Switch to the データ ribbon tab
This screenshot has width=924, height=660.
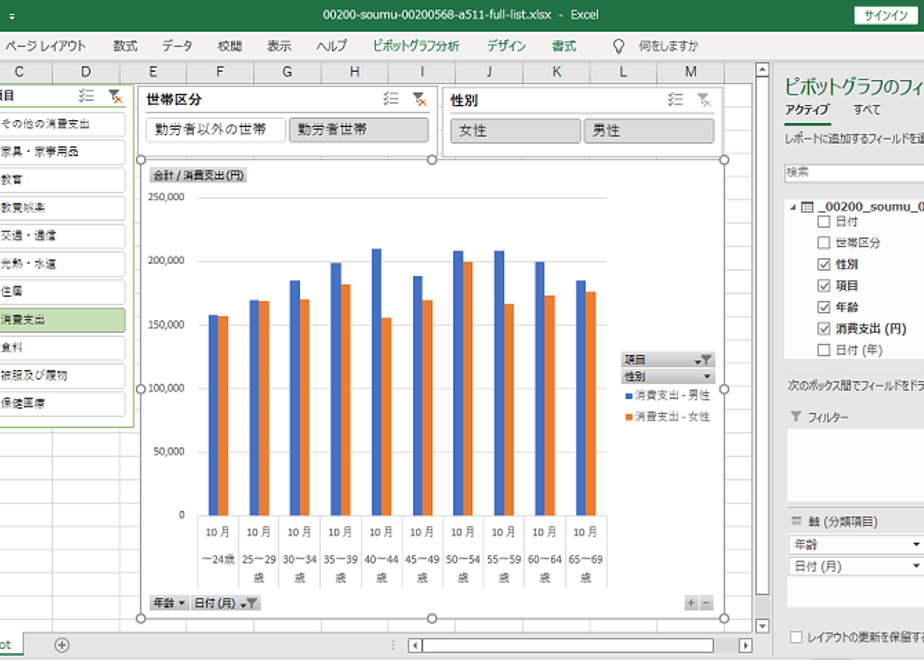(x=177, y=46)
